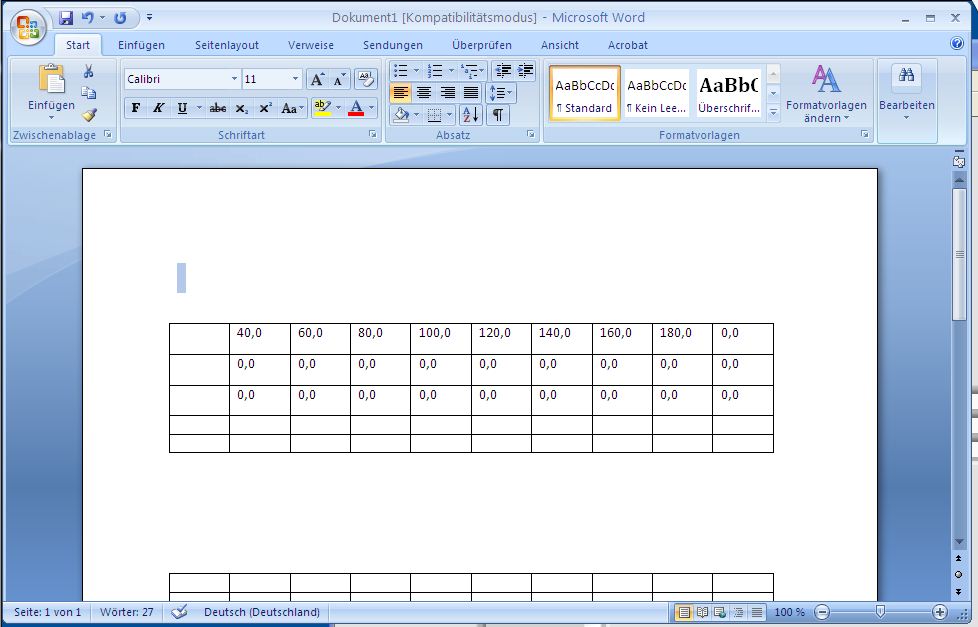Select browse object circle button
This screenshot has height=627, width=978.
959,575
